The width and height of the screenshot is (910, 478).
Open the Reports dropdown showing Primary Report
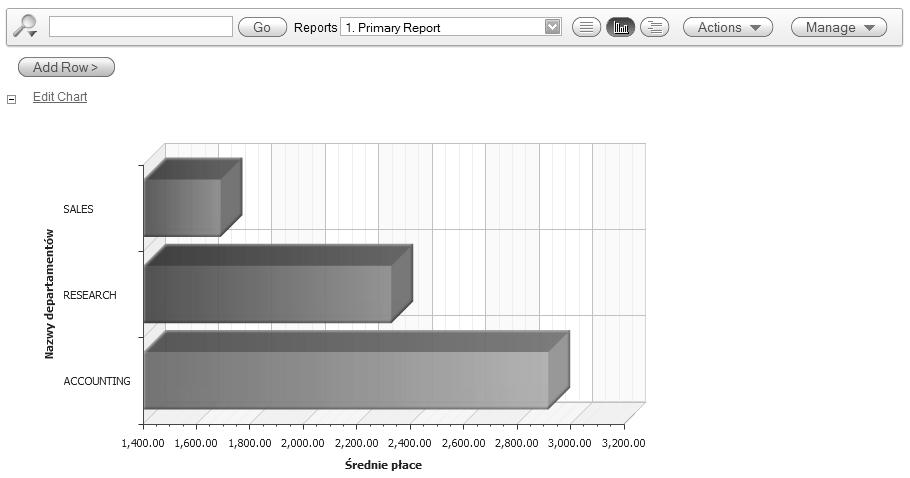point(452,27)
